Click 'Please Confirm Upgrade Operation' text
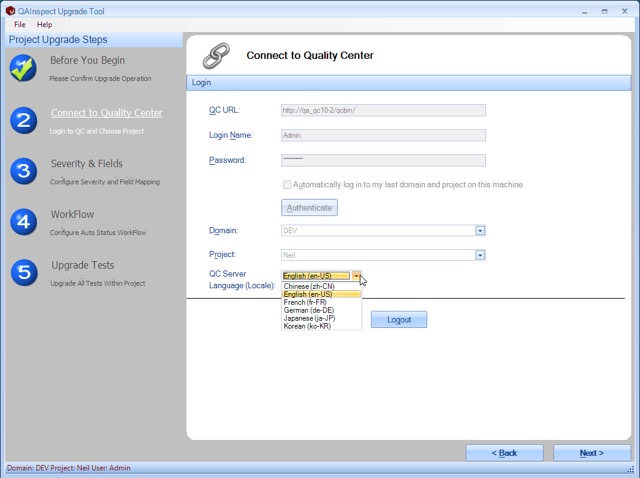 click(x=100, y=78)
